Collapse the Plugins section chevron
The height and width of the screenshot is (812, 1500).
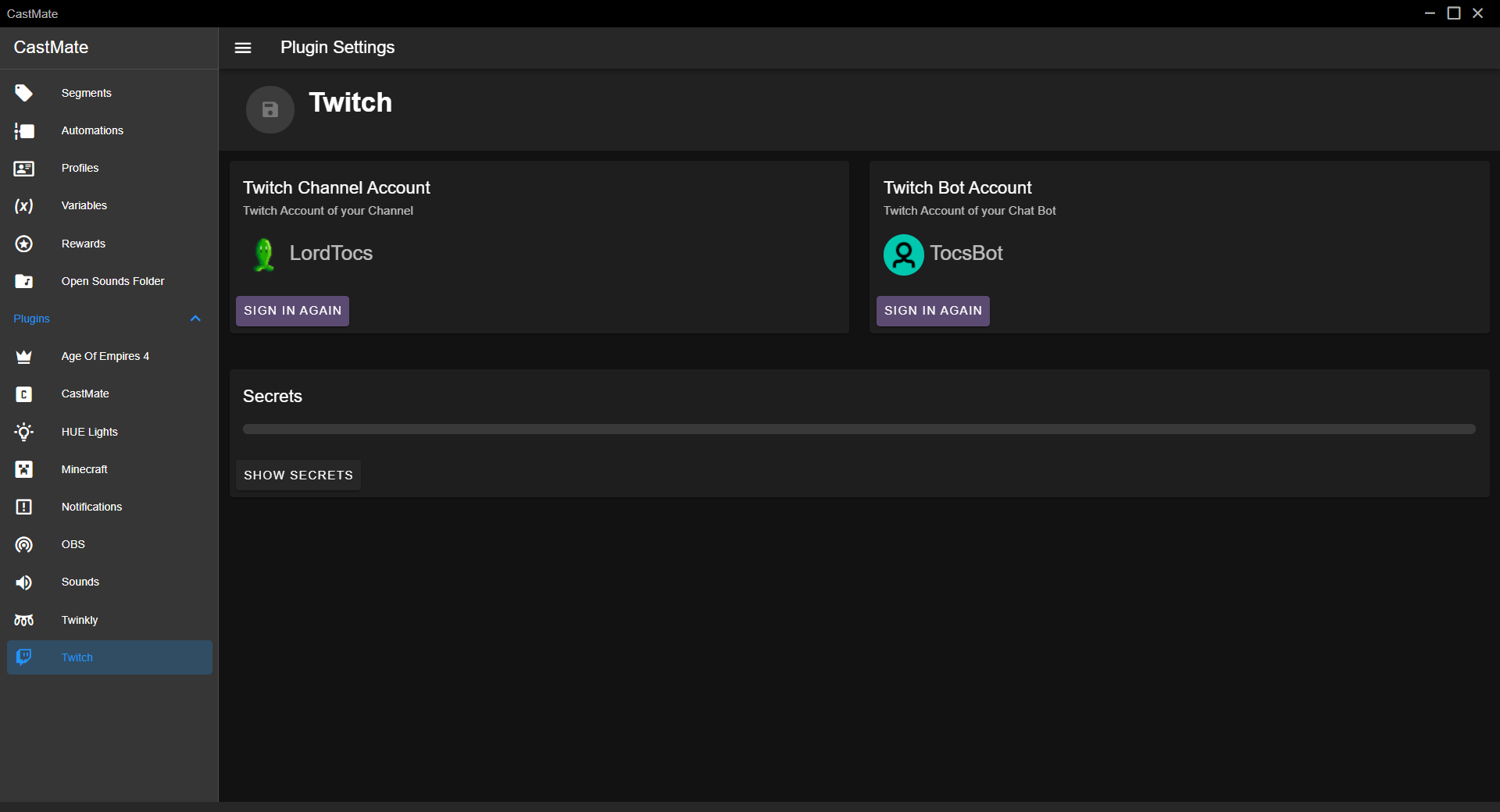click(x=195, y=319)
